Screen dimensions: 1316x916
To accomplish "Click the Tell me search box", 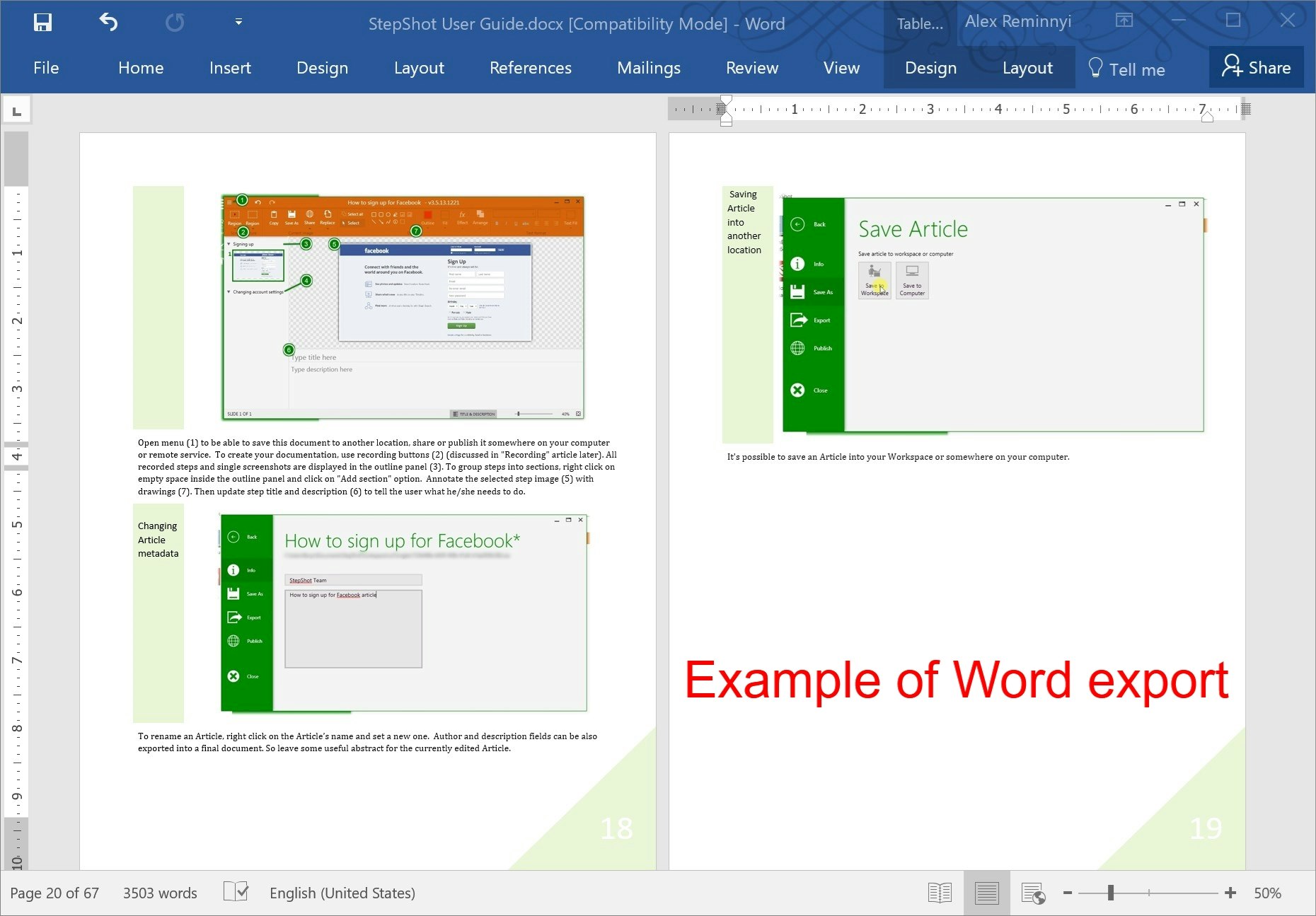I will (x=1126, y=69).
